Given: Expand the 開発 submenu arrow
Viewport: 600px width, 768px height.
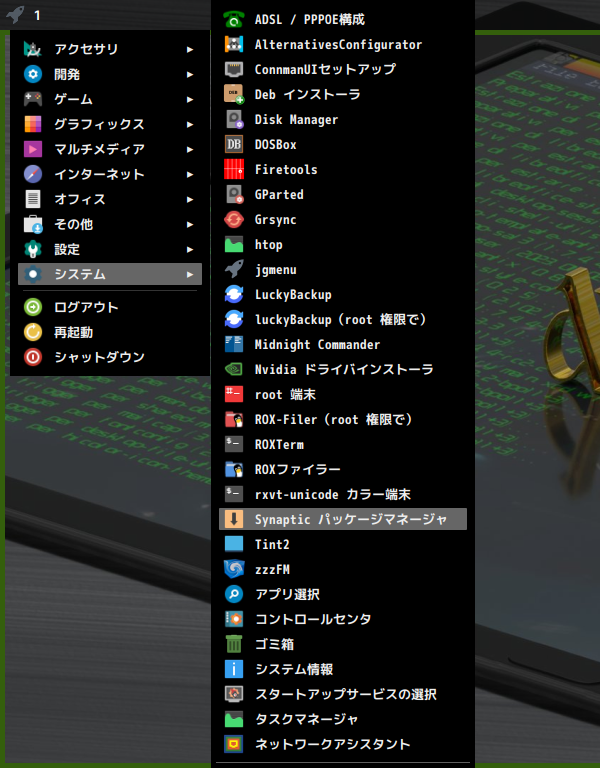Looking at the screenshot, I should 190,74.
